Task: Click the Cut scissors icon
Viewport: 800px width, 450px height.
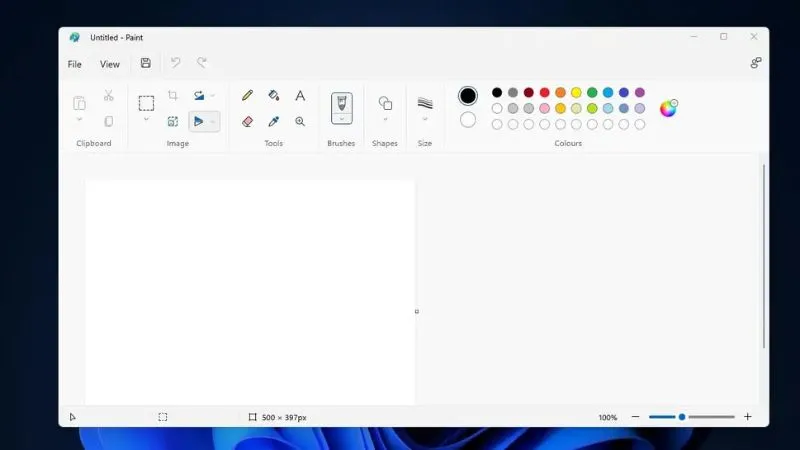Action: [109, 95]
